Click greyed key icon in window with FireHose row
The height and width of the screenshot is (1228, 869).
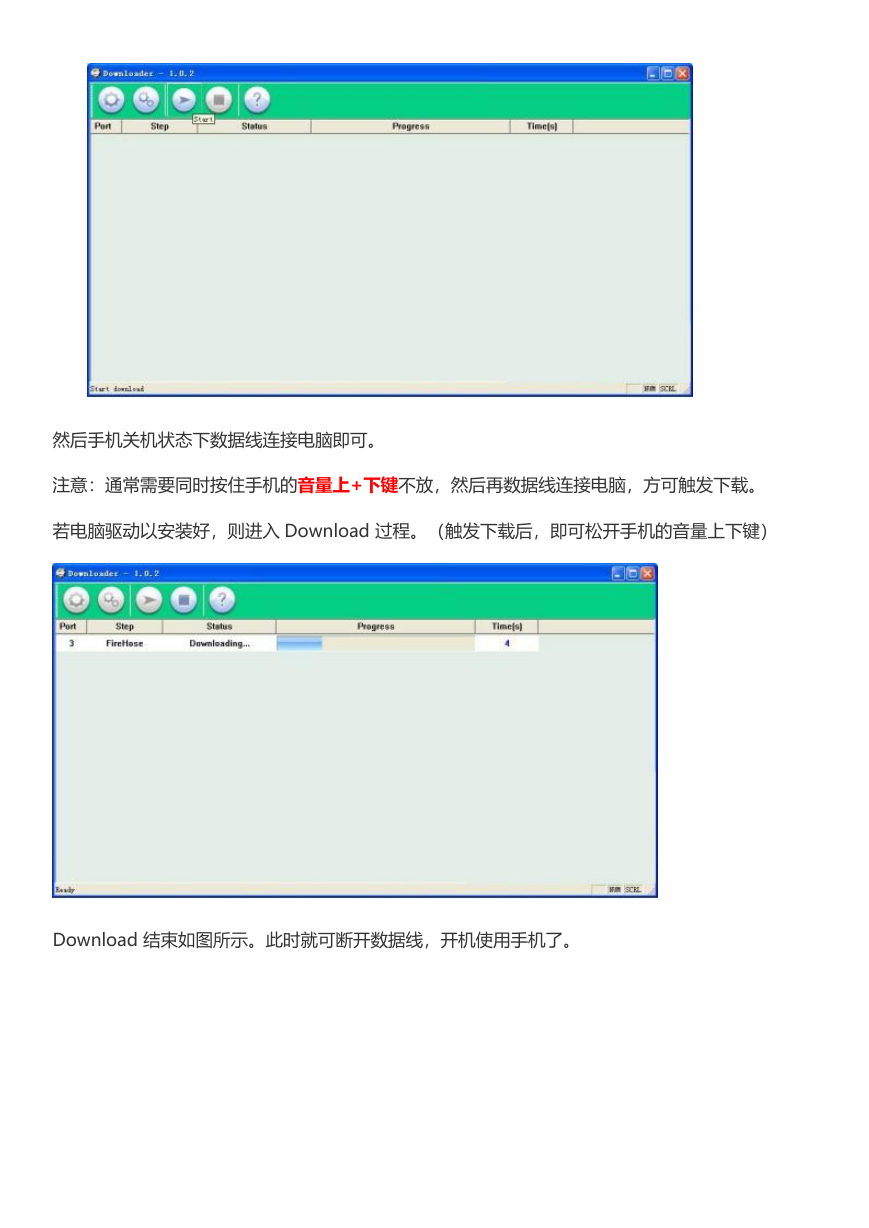pyautogui.click(x=112, y=600)
